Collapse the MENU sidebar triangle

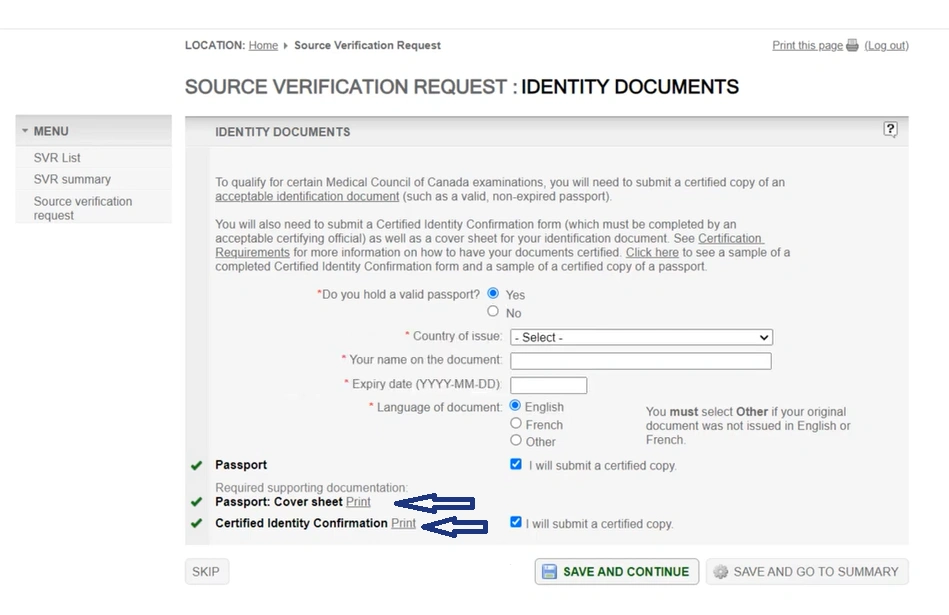[25, 131]
